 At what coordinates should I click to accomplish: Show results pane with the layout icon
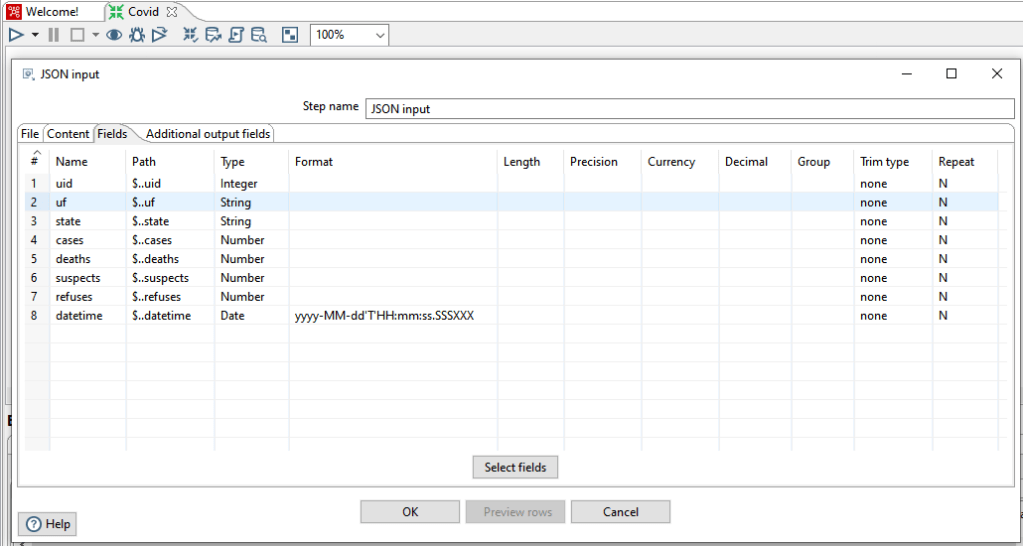(290, 35)
